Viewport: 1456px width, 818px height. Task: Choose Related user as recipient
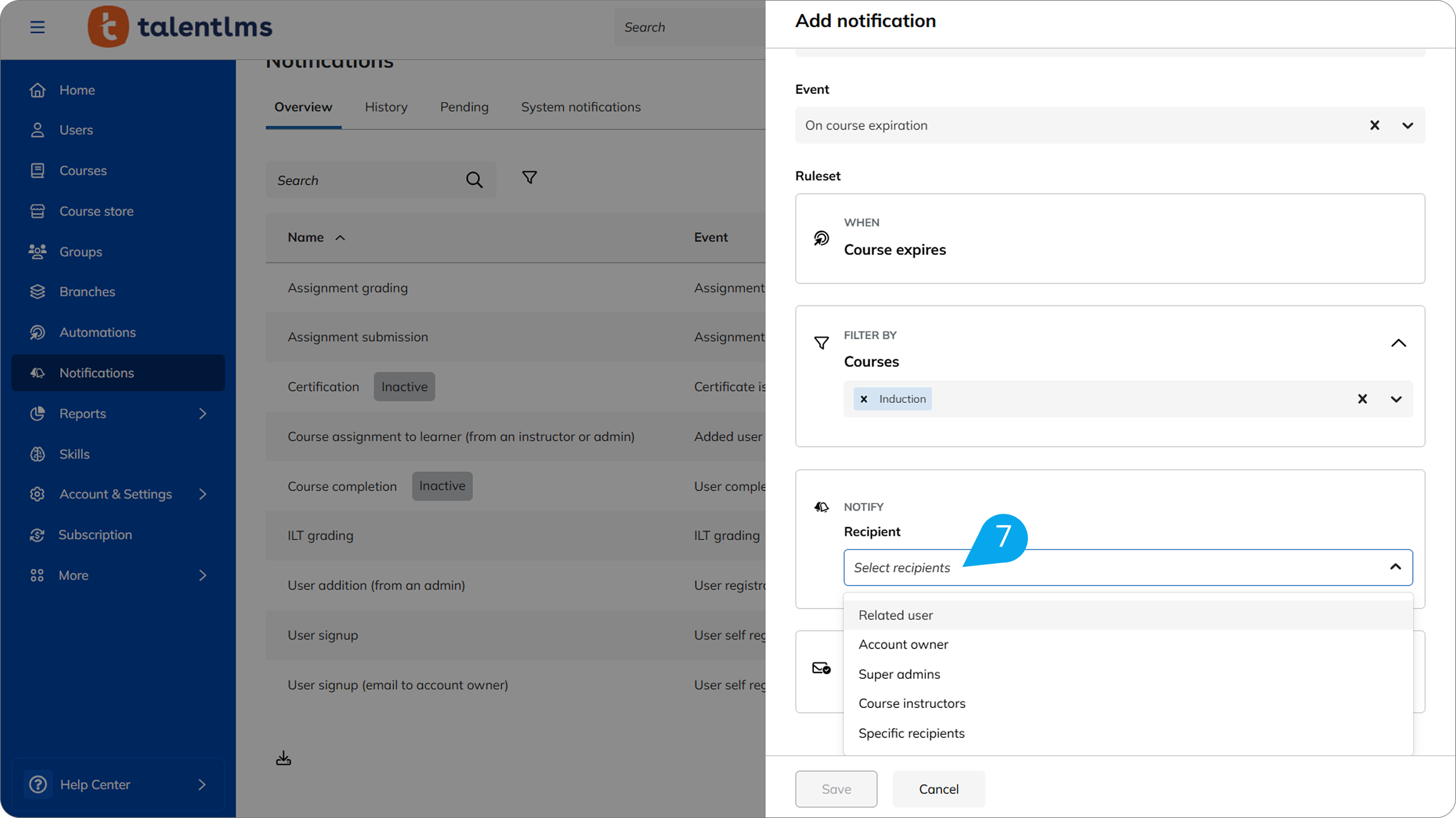(896, 615)
